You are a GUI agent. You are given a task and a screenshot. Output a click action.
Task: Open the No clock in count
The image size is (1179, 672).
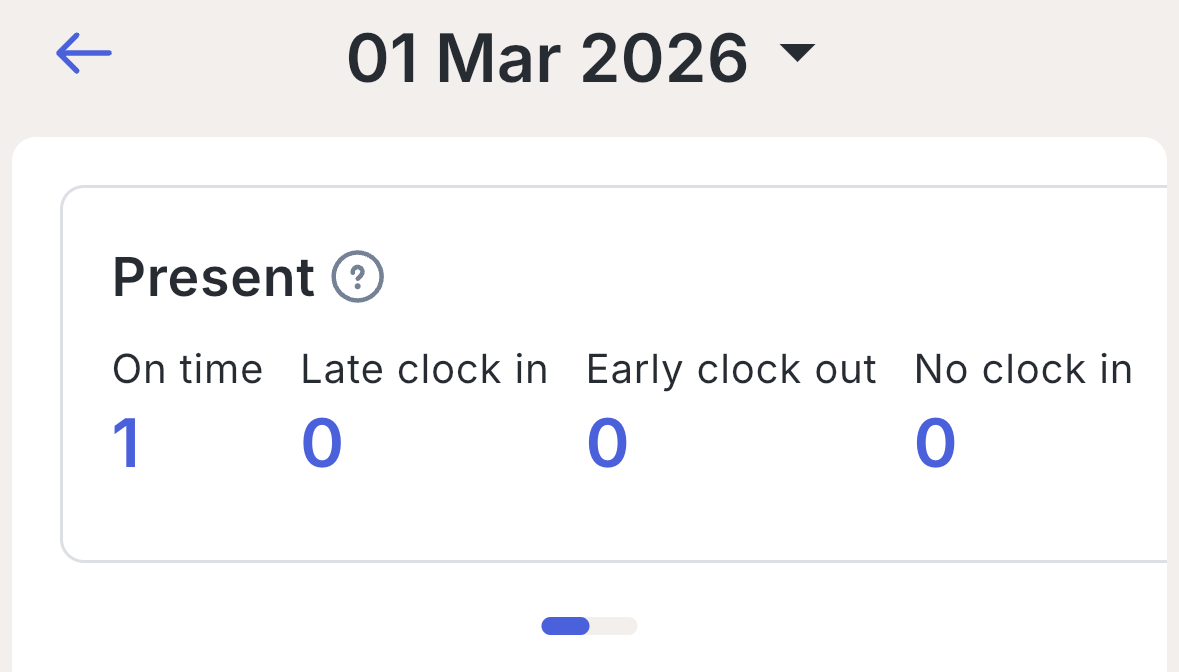pyautogui.click(x=935, y=443)
